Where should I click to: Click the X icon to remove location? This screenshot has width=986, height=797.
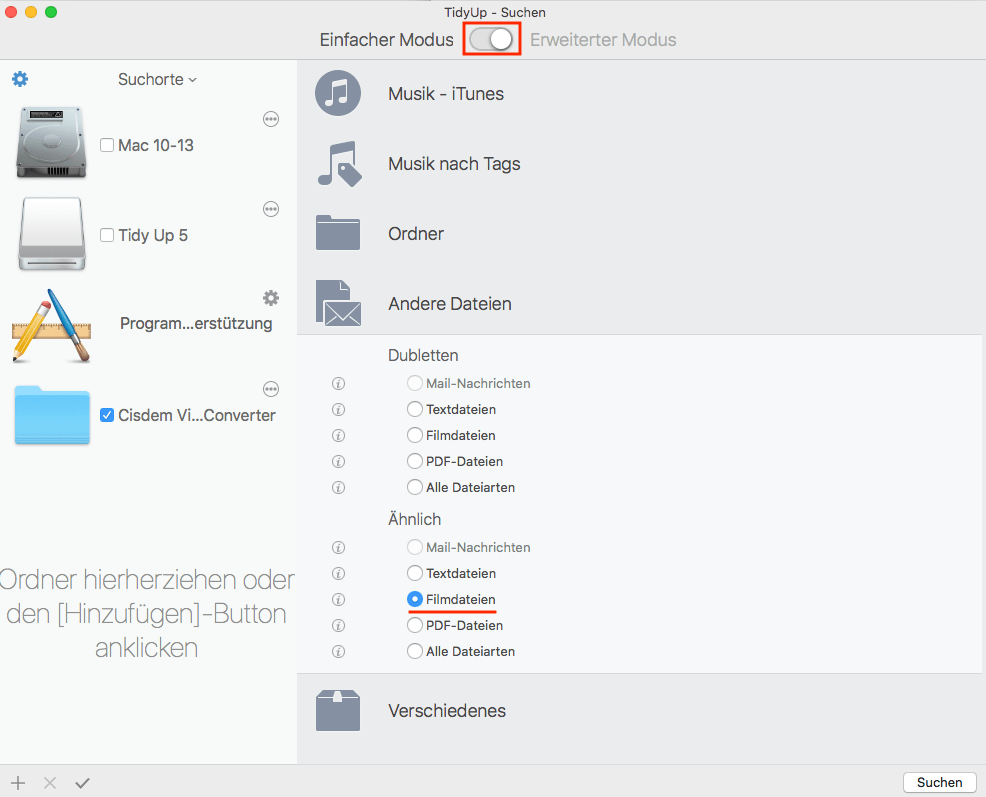pyautogui.click(x=50, y=783)
